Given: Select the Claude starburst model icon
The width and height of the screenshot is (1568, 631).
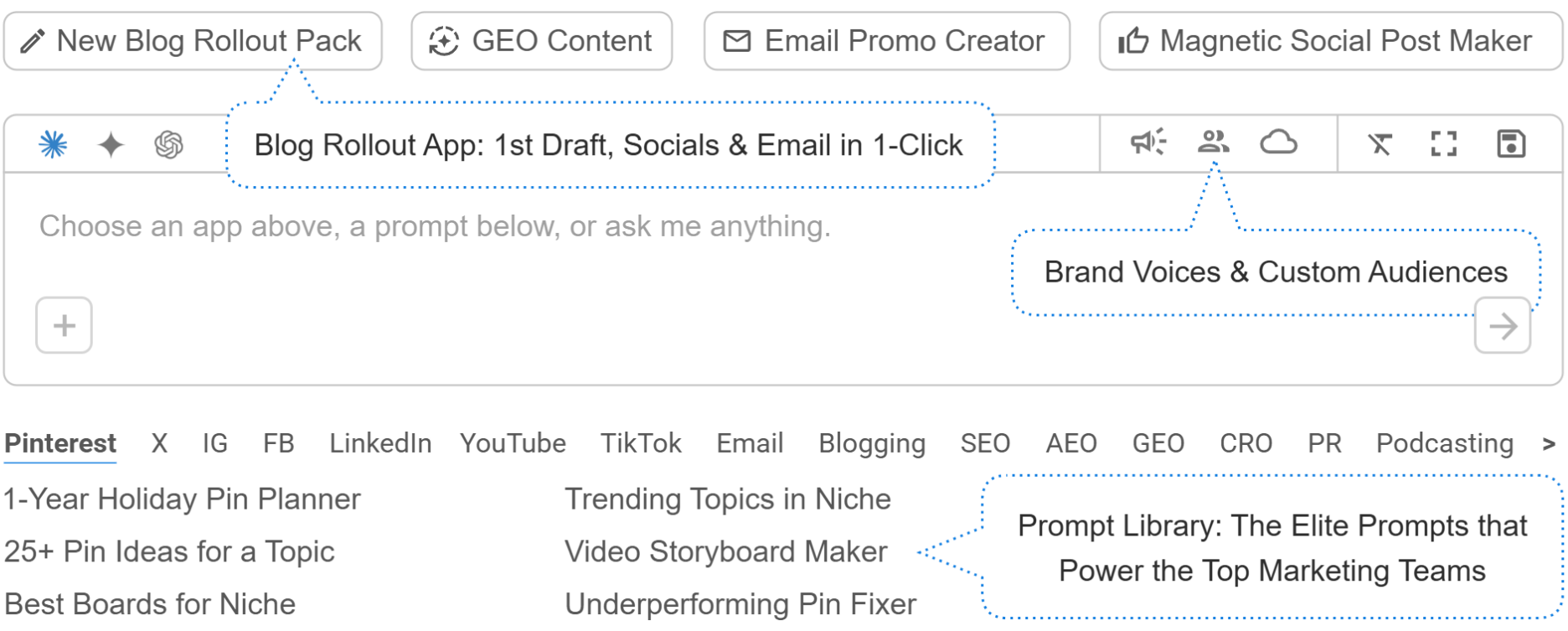Looking at the screenshot, I should pyautogui.click(x=53, y=144).
